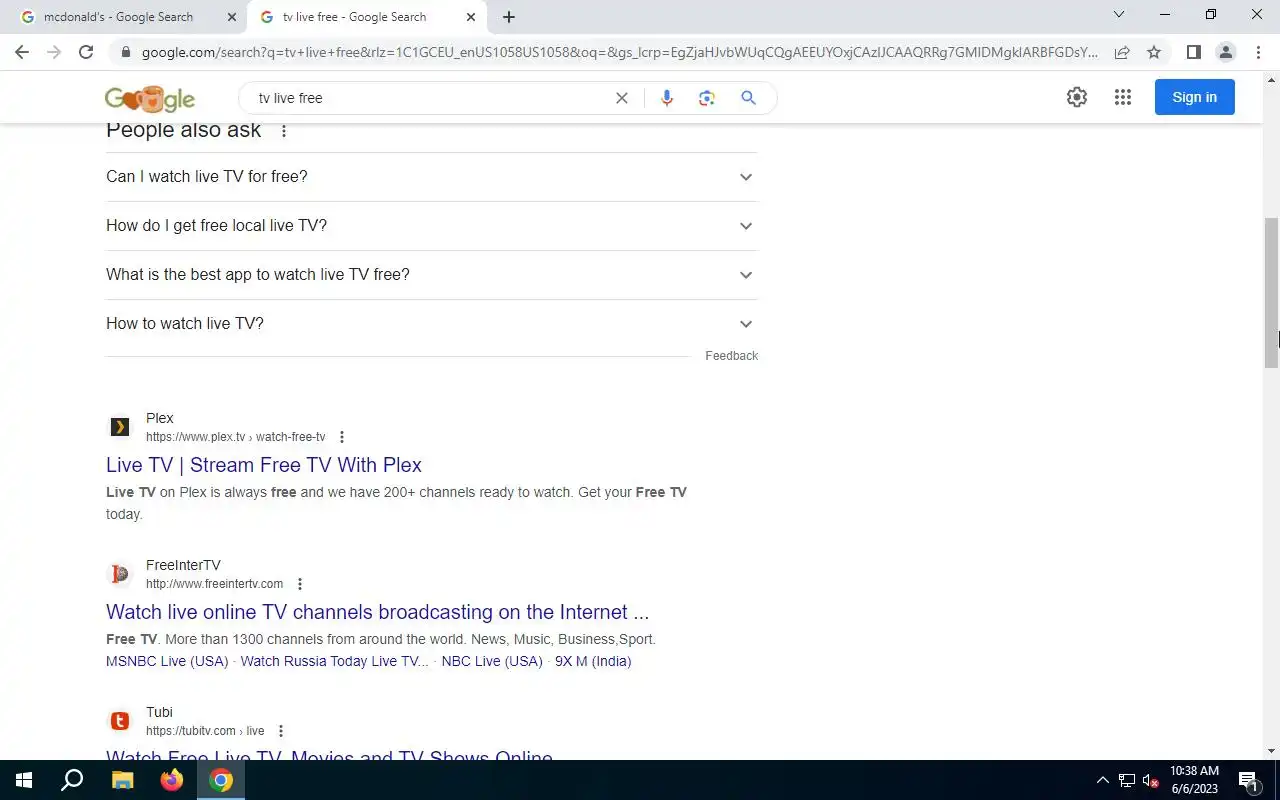Close the tv live free tab
The height and width of the screenshot is (800, 1280).
[471, 17]
